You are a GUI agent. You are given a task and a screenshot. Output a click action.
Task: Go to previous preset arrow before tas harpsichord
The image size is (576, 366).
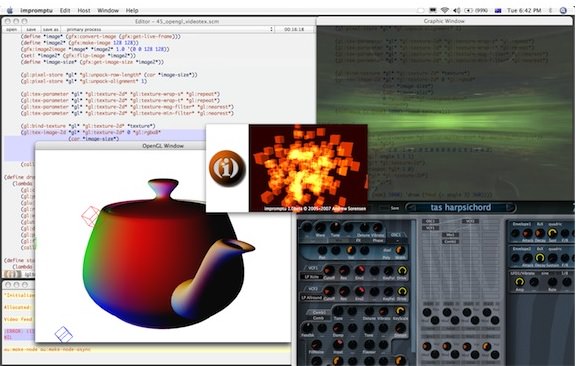coord(411,208)
